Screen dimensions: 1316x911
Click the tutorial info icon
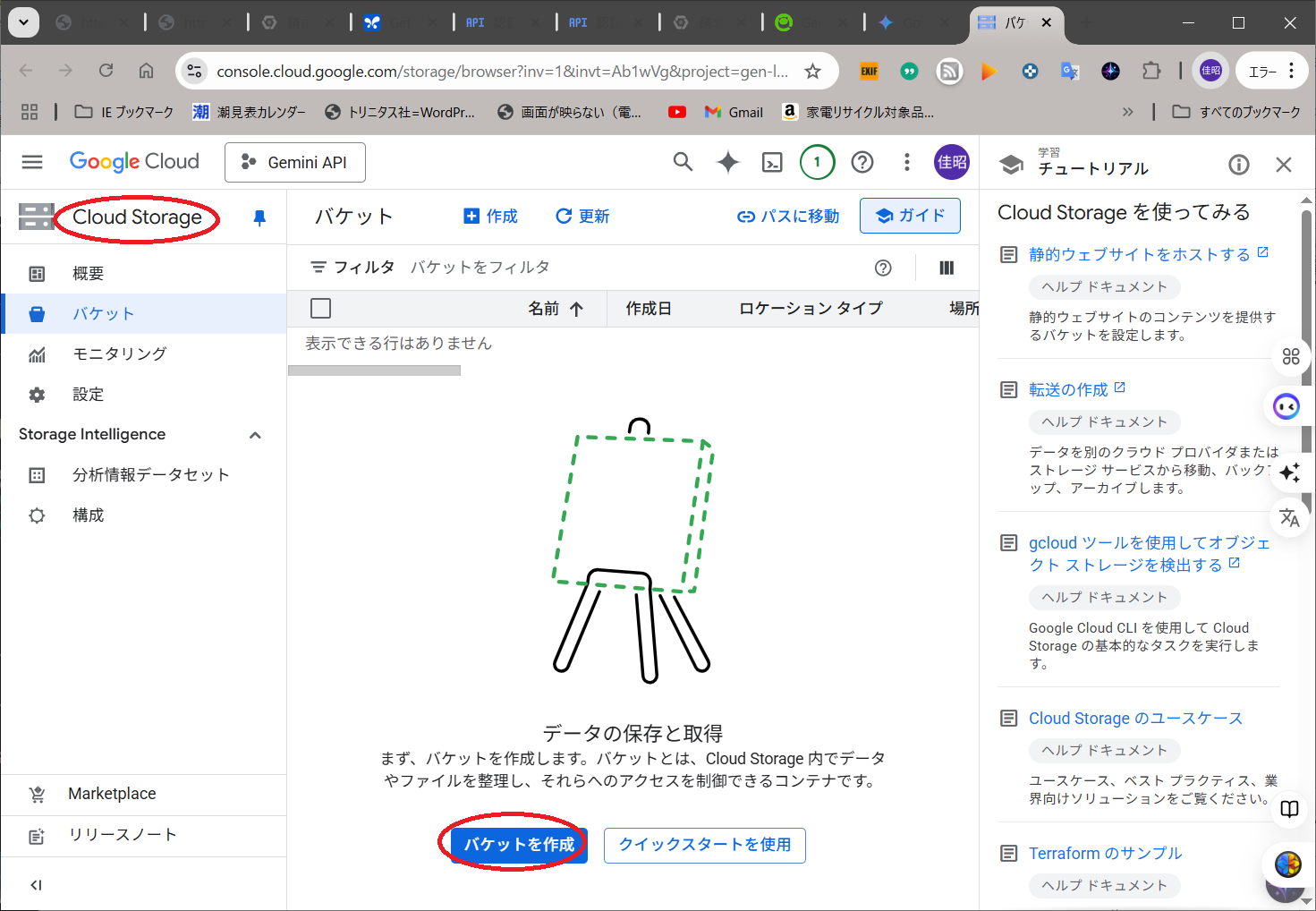point(1238,165)
